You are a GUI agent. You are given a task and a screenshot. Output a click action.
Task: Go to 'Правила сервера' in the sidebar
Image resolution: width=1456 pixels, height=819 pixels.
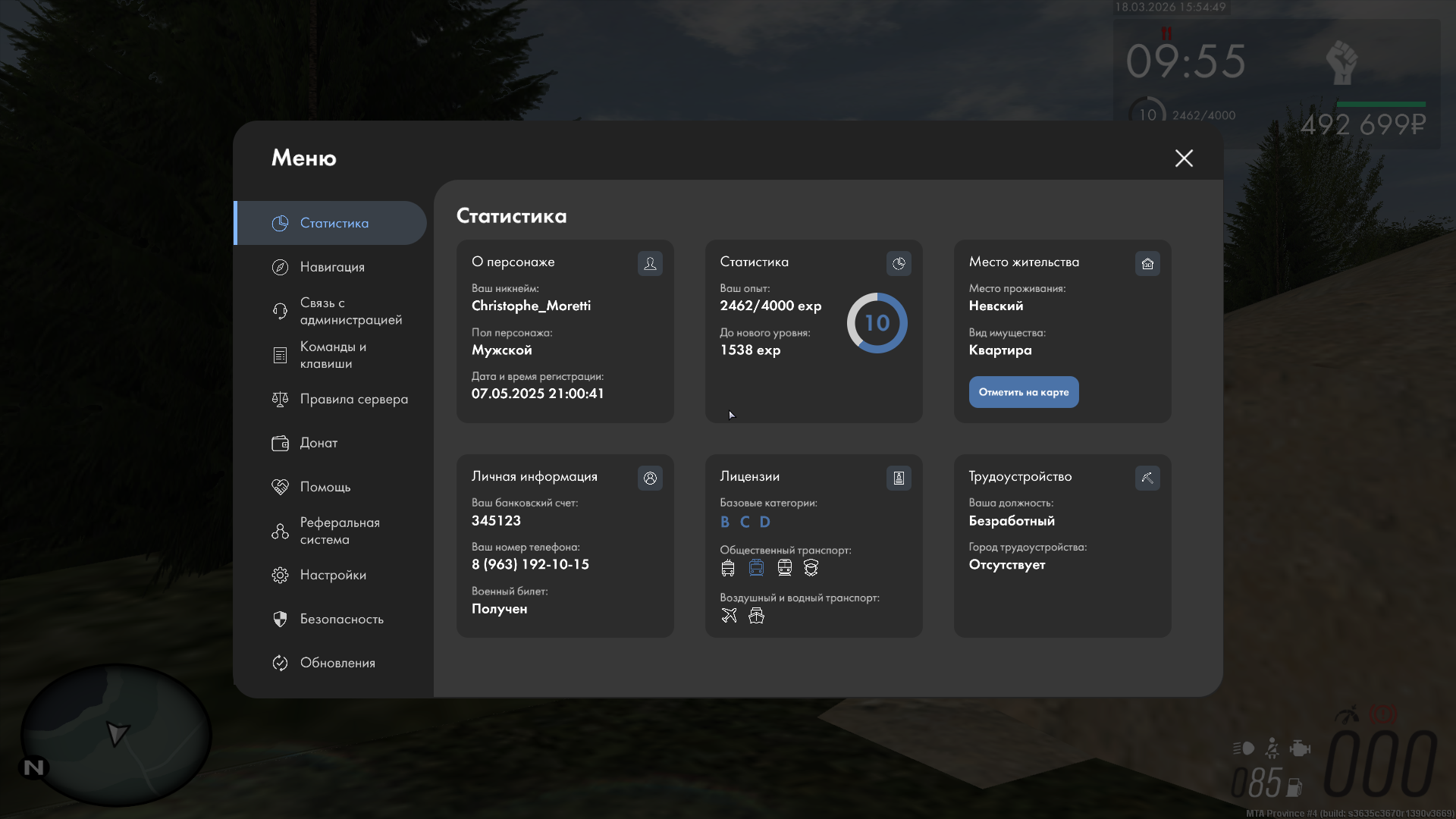[x=353, y=399]
